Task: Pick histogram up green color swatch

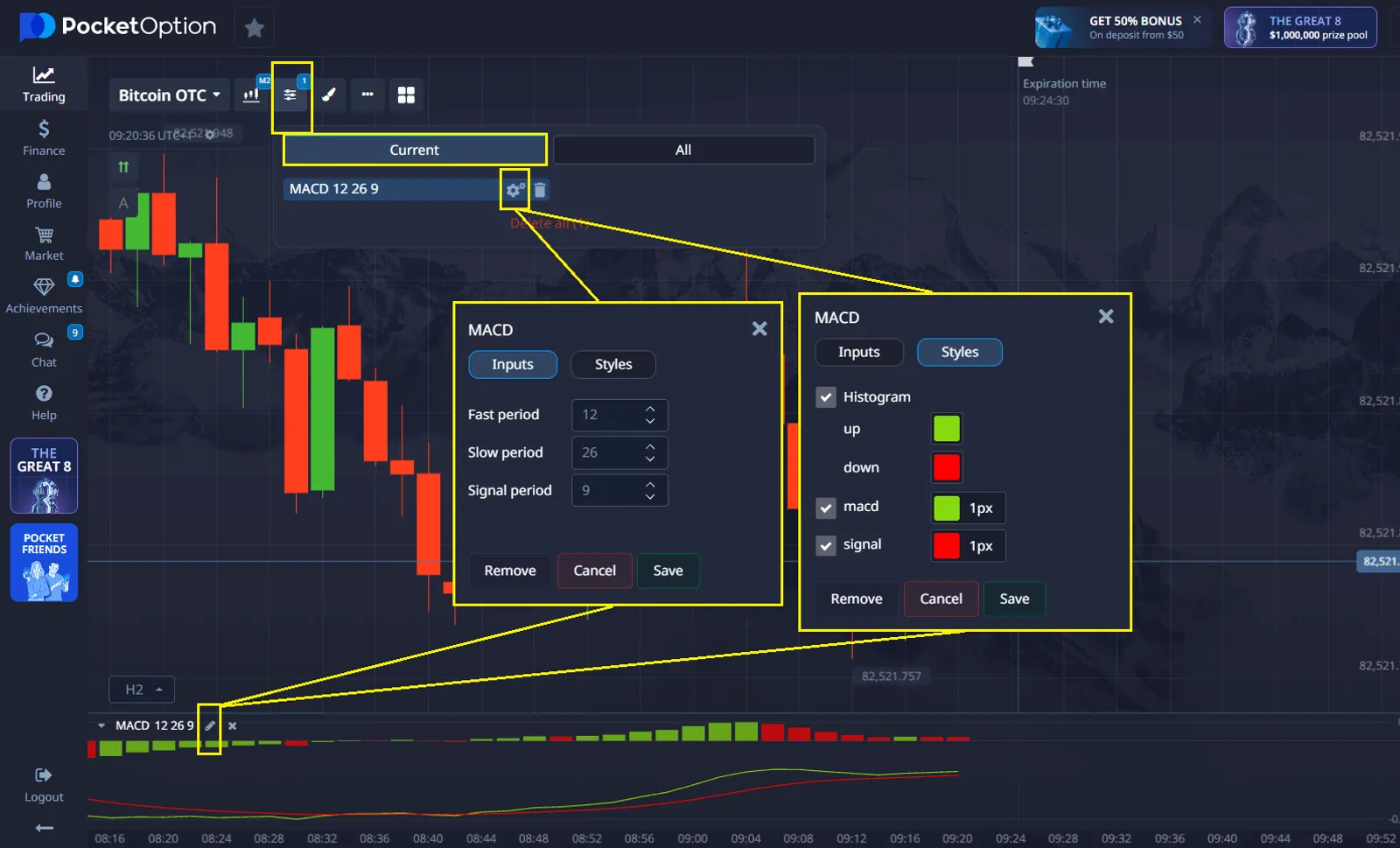Action: point(947,429)
